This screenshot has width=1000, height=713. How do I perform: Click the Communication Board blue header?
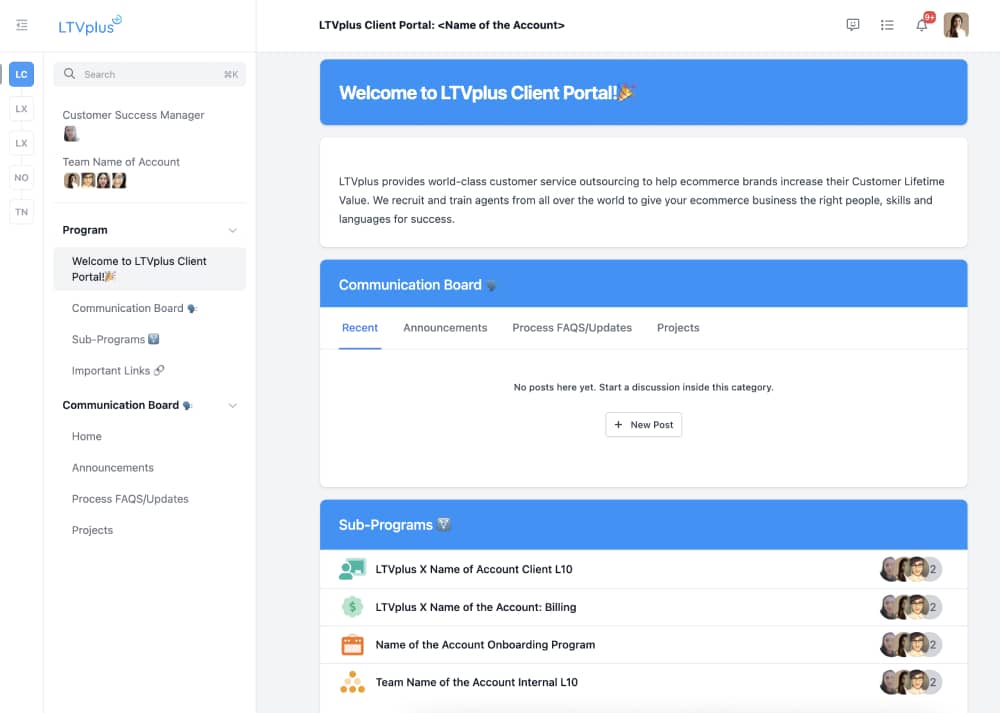click(643, 284)
